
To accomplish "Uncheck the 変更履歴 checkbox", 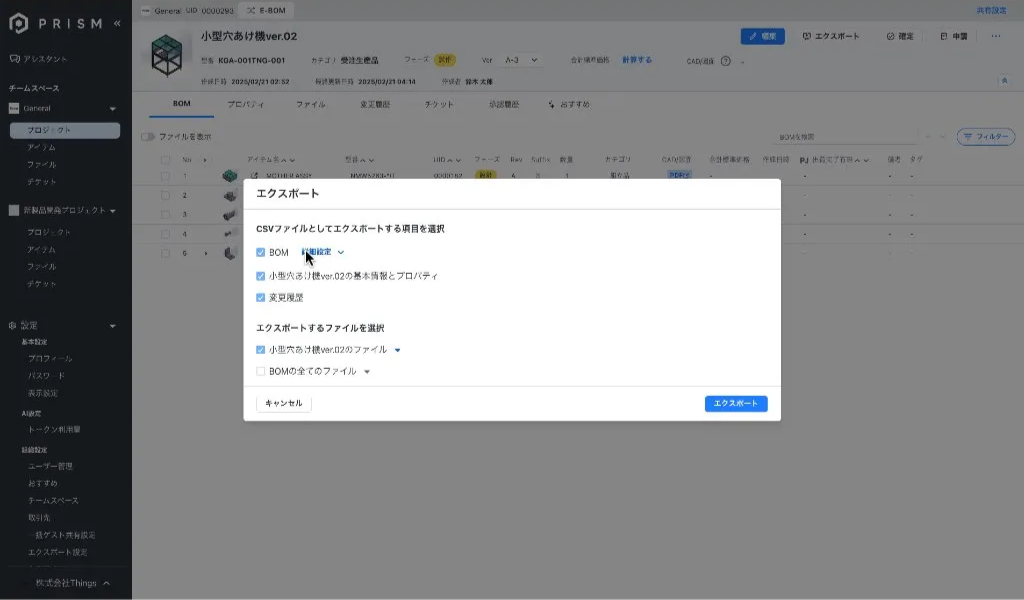I will coord(261,297).
